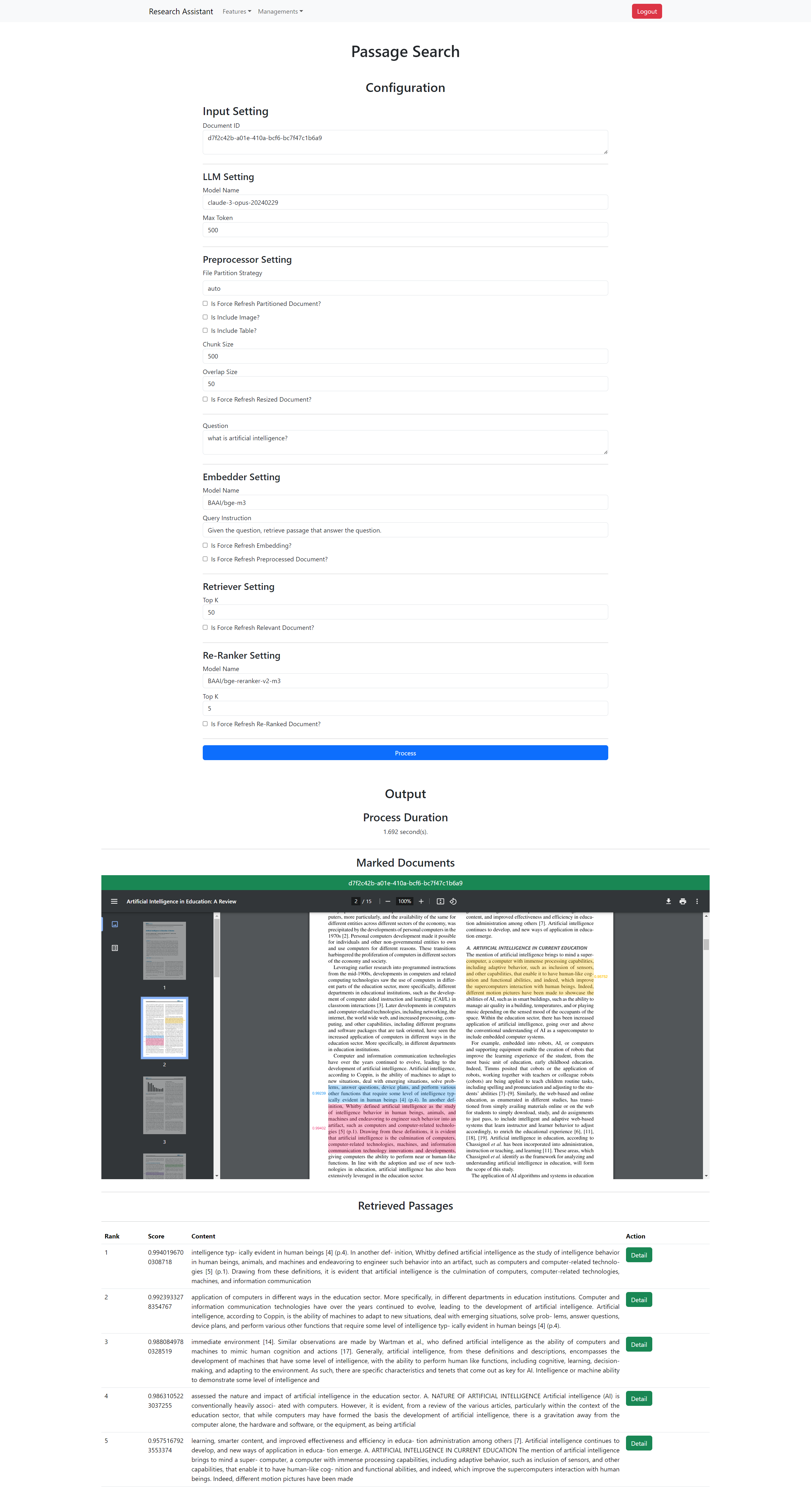The width and height of the screenshot is (811, 1512).
Task: Open Detail for rank 2 passage
Action: click(x=639, y=1300)
